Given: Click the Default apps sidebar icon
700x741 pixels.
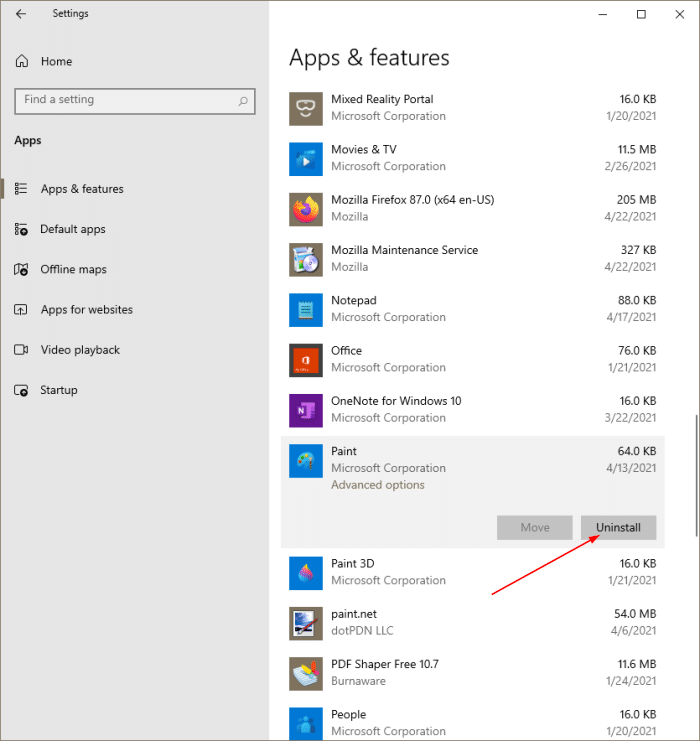Looking at the screenshot, I should (21, 229).
